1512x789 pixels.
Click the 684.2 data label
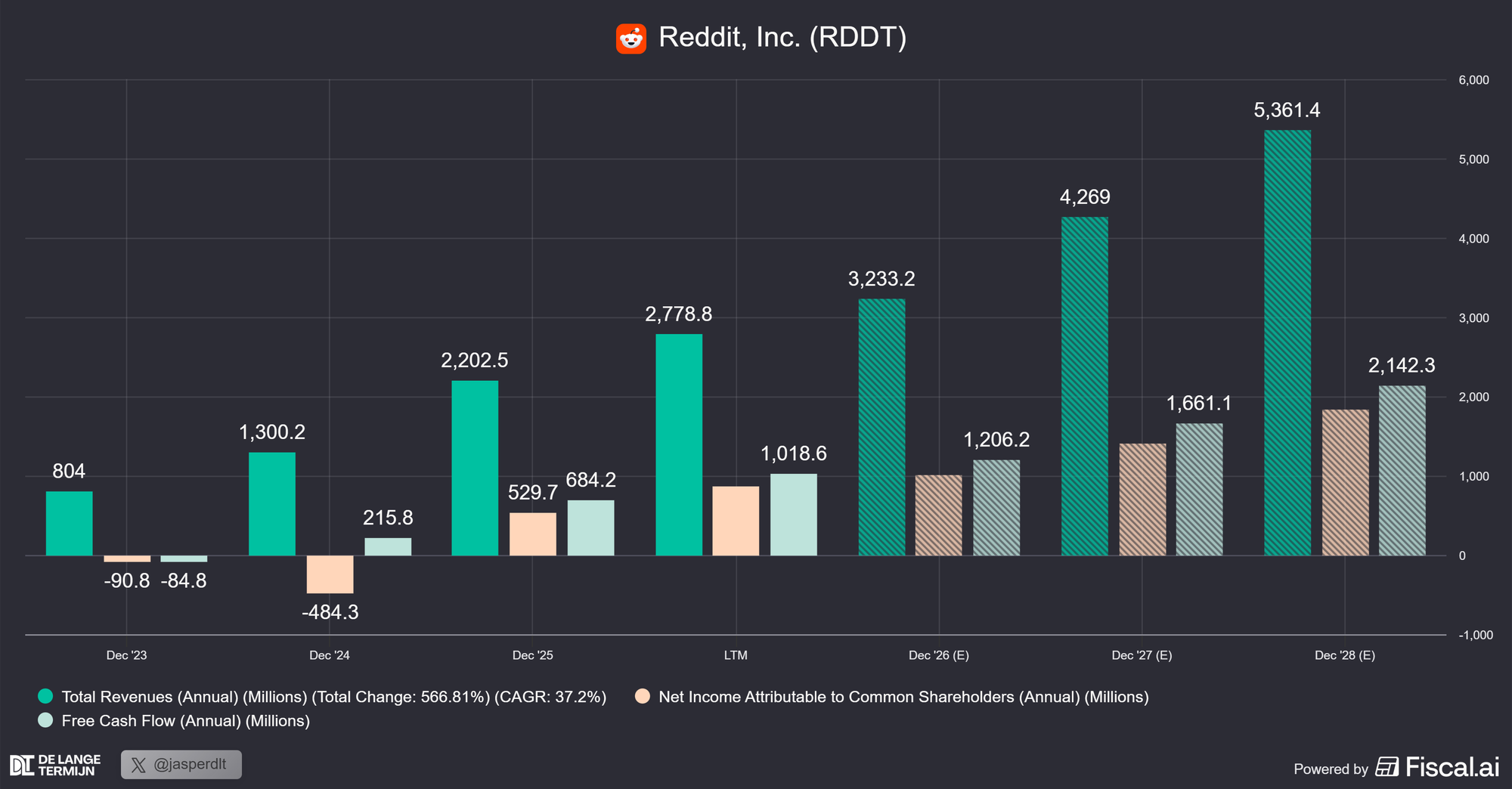(591, 480)
